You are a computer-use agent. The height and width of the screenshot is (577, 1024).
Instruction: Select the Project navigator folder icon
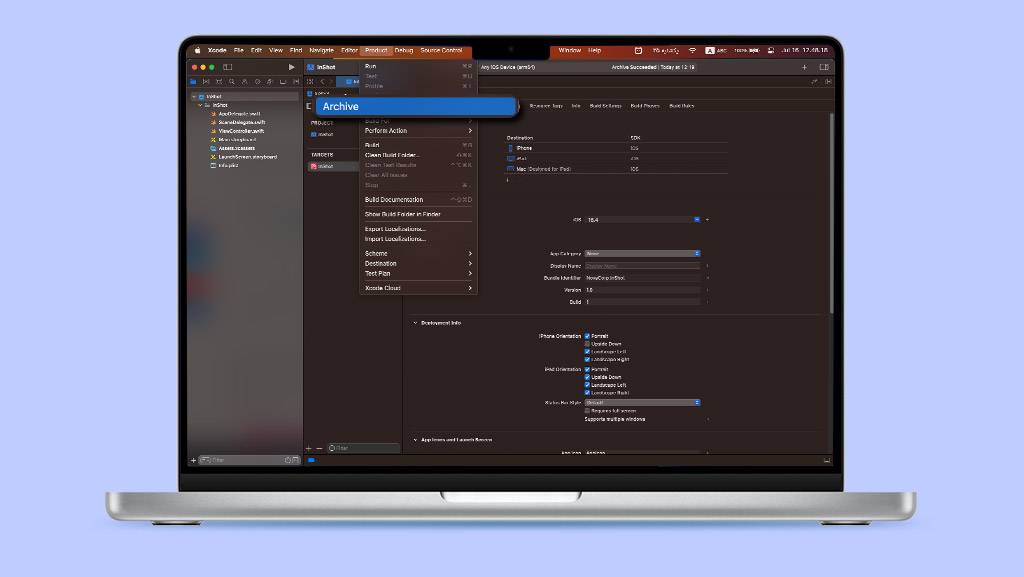click(194, 81)
